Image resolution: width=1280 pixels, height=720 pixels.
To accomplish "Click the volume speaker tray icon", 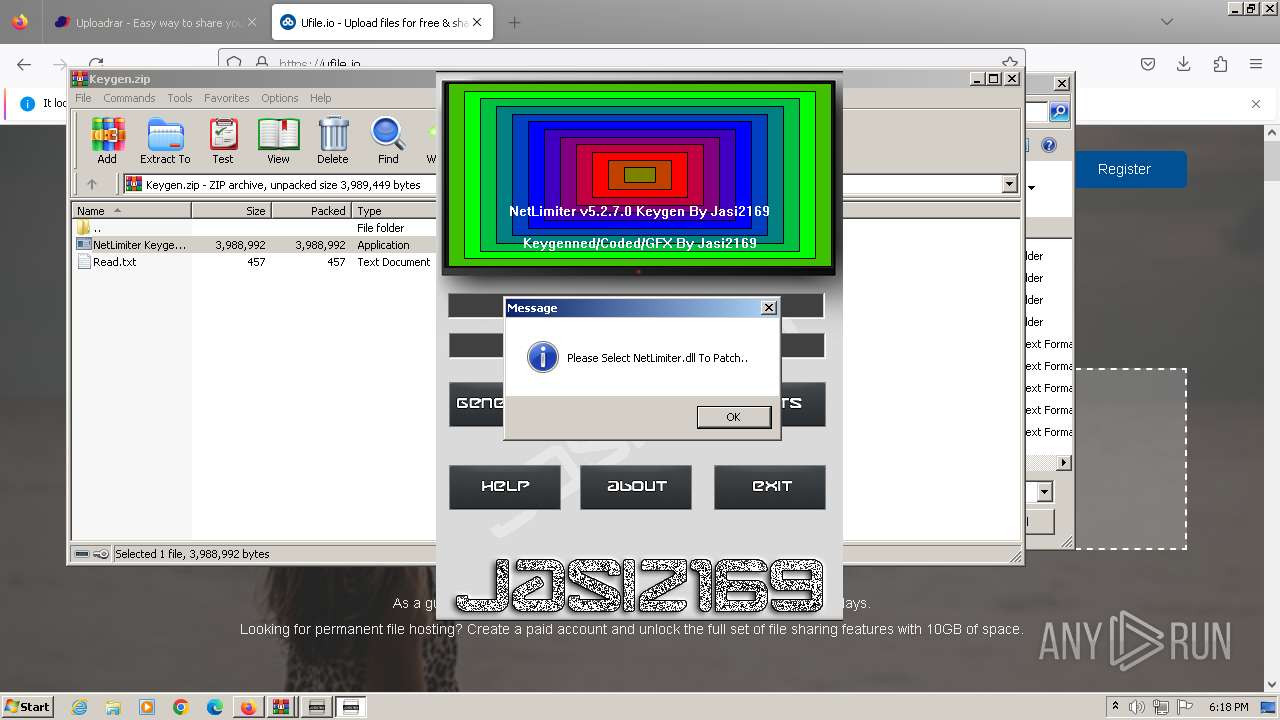I will (x=1137, y=707).
